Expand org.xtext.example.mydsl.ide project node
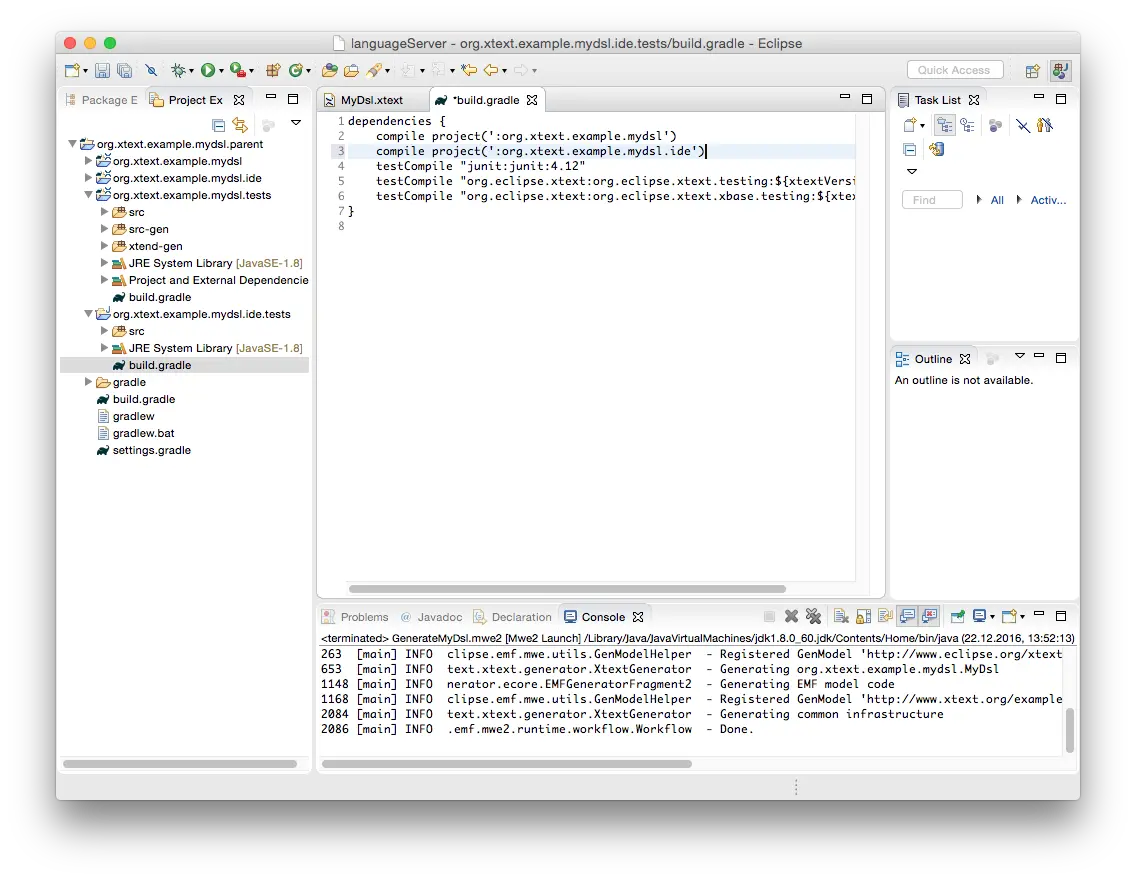The image size is (1136, 880). click(x=88, y=177)
